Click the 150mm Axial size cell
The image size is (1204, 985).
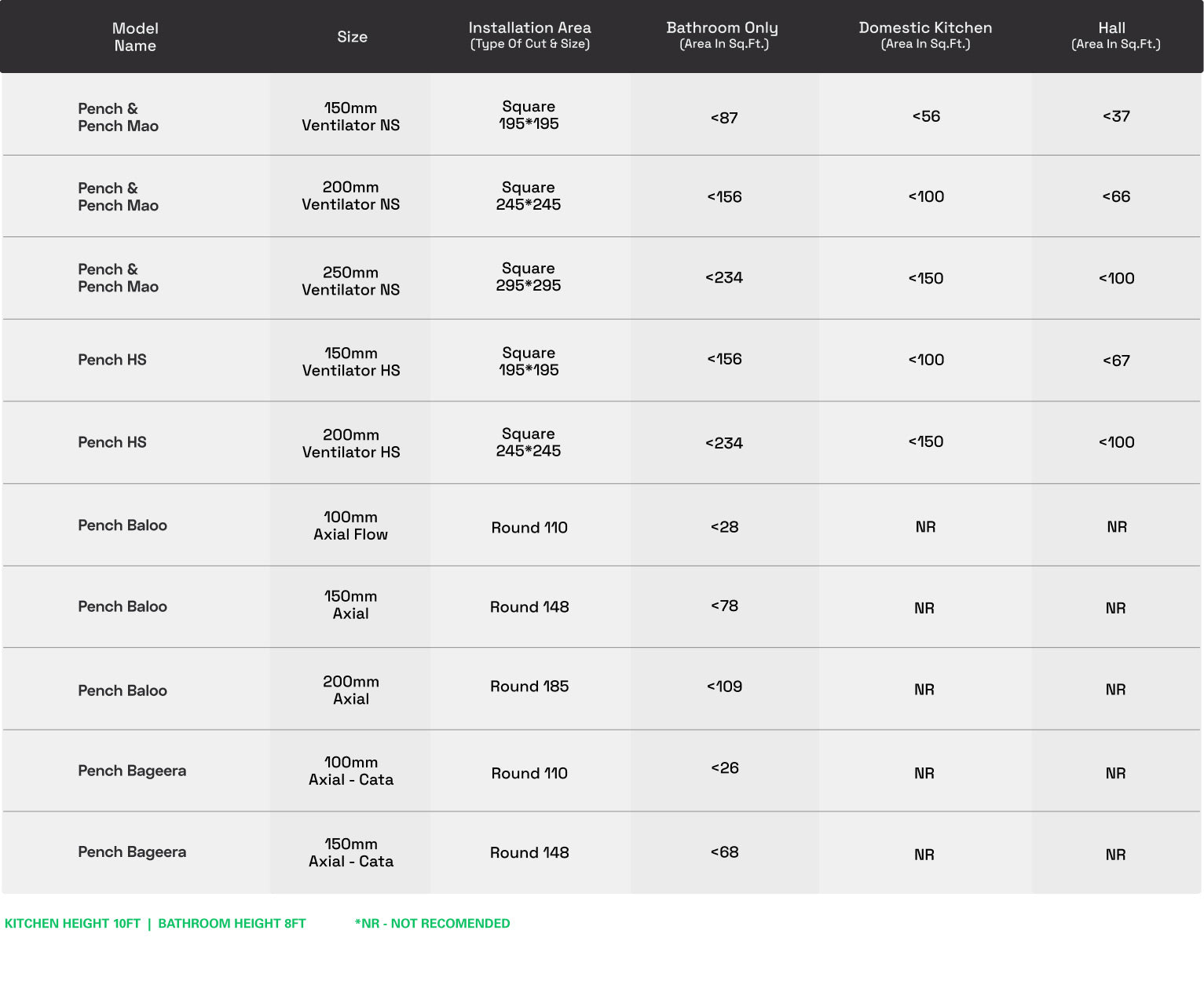350,605
